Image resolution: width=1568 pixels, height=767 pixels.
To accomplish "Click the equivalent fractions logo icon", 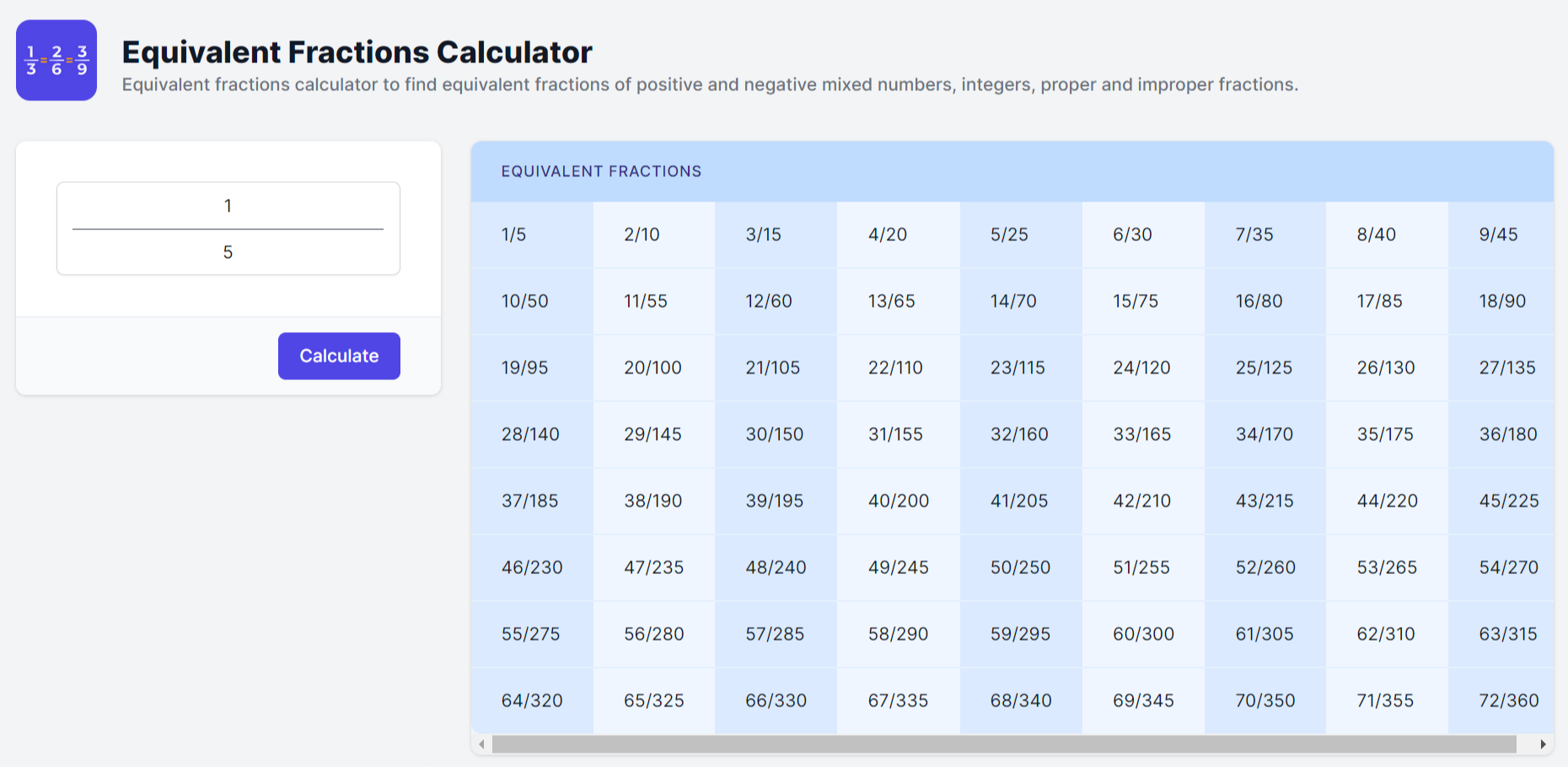I will click(x=56, y=61).
